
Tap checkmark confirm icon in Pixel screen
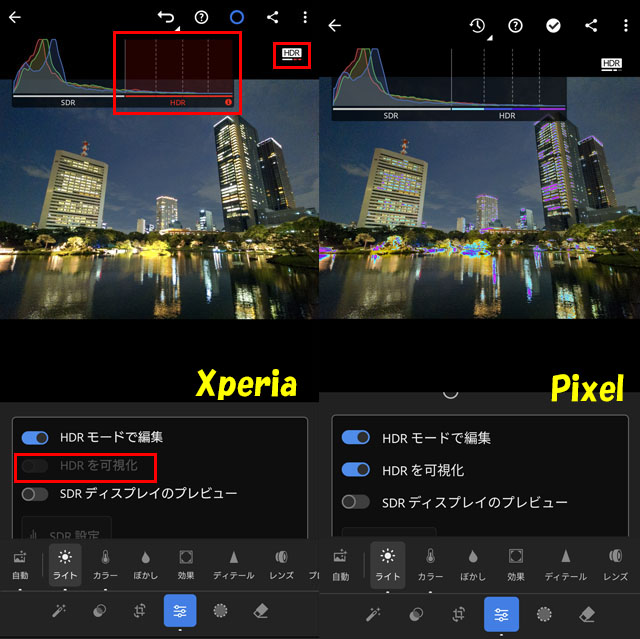coord(553,26)
